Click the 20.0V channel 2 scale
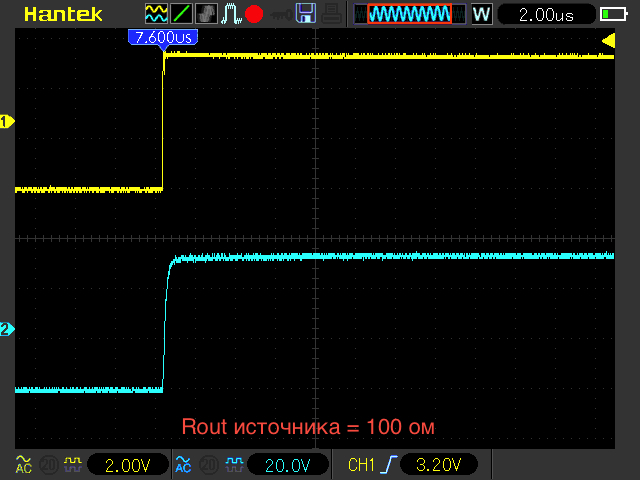 point(288,465)
